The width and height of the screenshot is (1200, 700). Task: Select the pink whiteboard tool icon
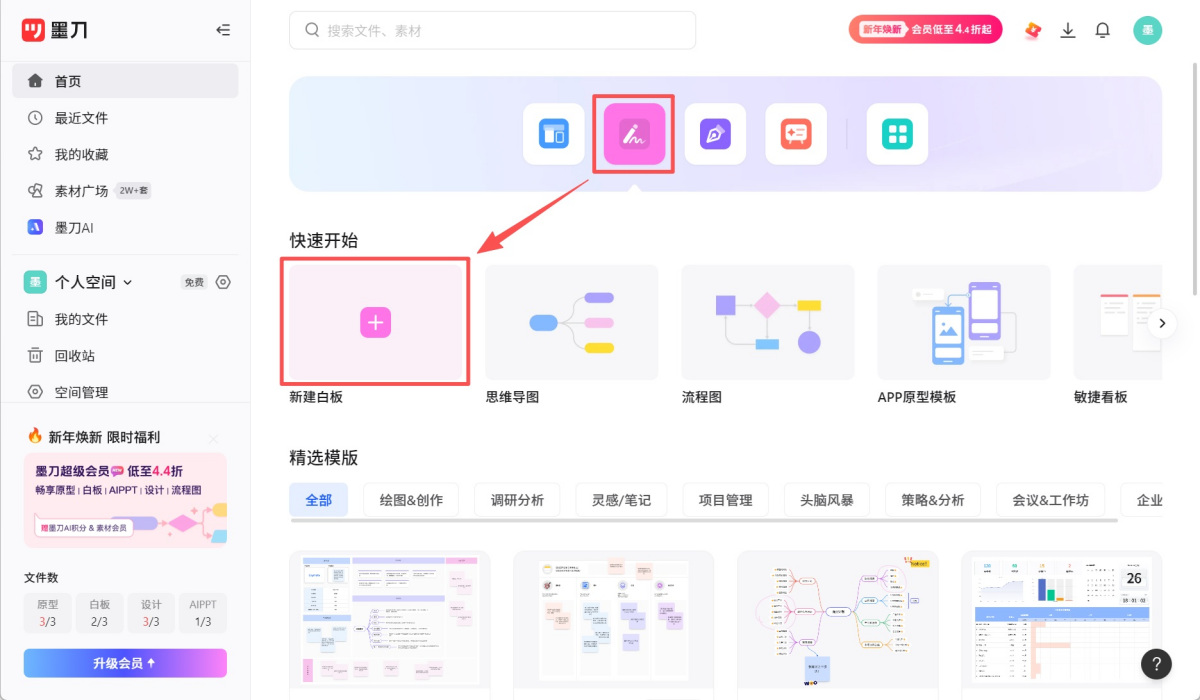coord(633,133)
